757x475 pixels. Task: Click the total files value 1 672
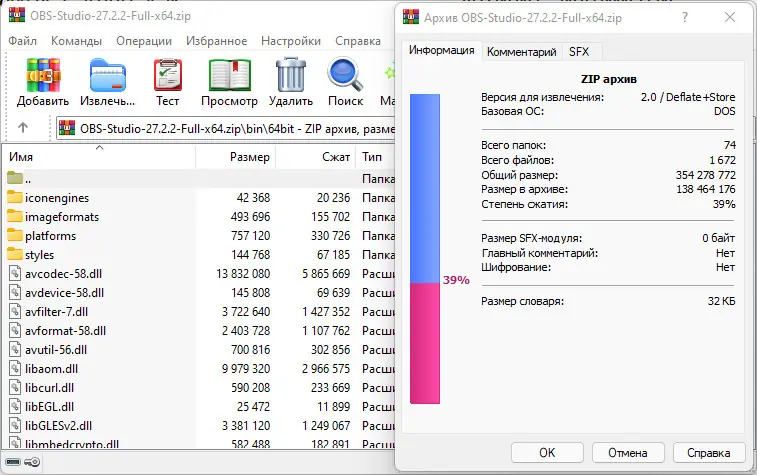click(722, 160)
